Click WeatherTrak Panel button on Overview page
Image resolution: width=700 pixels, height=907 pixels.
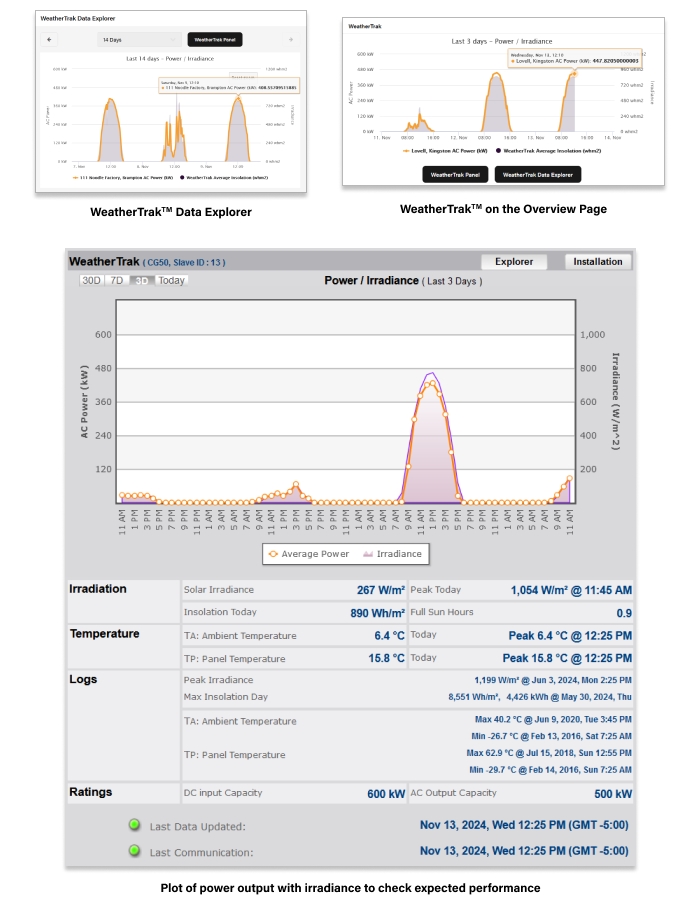pos(454,174)
